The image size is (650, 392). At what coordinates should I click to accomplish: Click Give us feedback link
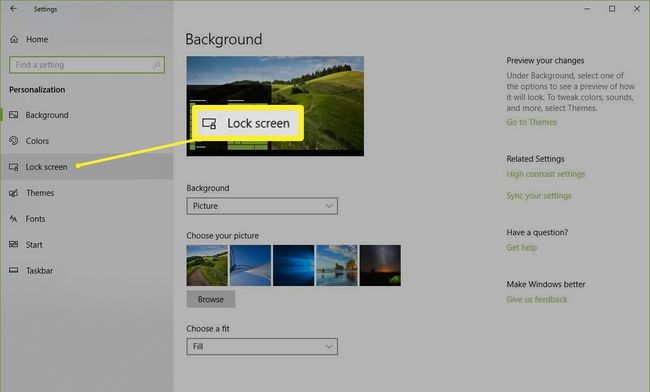coord(537,299)
